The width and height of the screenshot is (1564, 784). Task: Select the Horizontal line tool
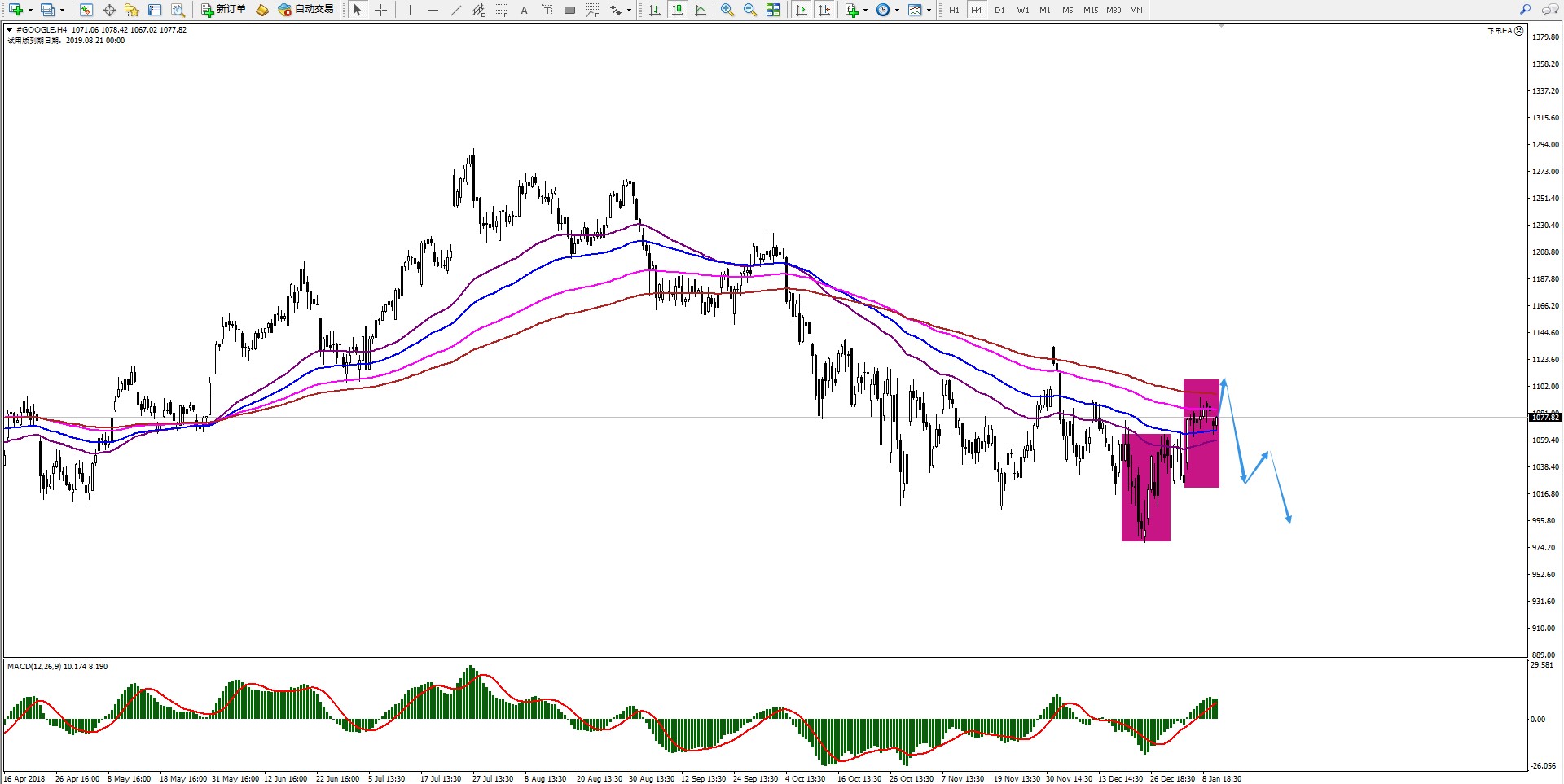click(433, 10)
